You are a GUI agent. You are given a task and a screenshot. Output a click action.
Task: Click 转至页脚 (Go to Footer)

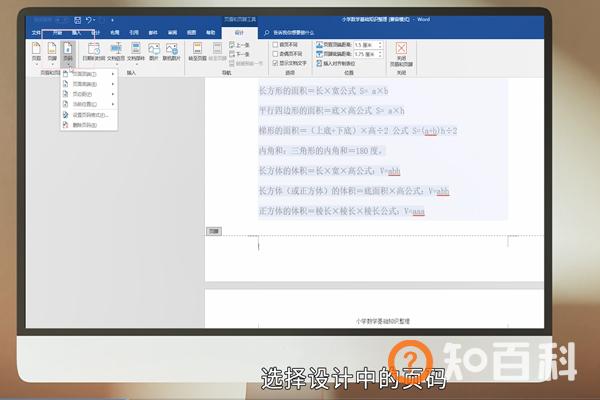[x=217, y=52]
